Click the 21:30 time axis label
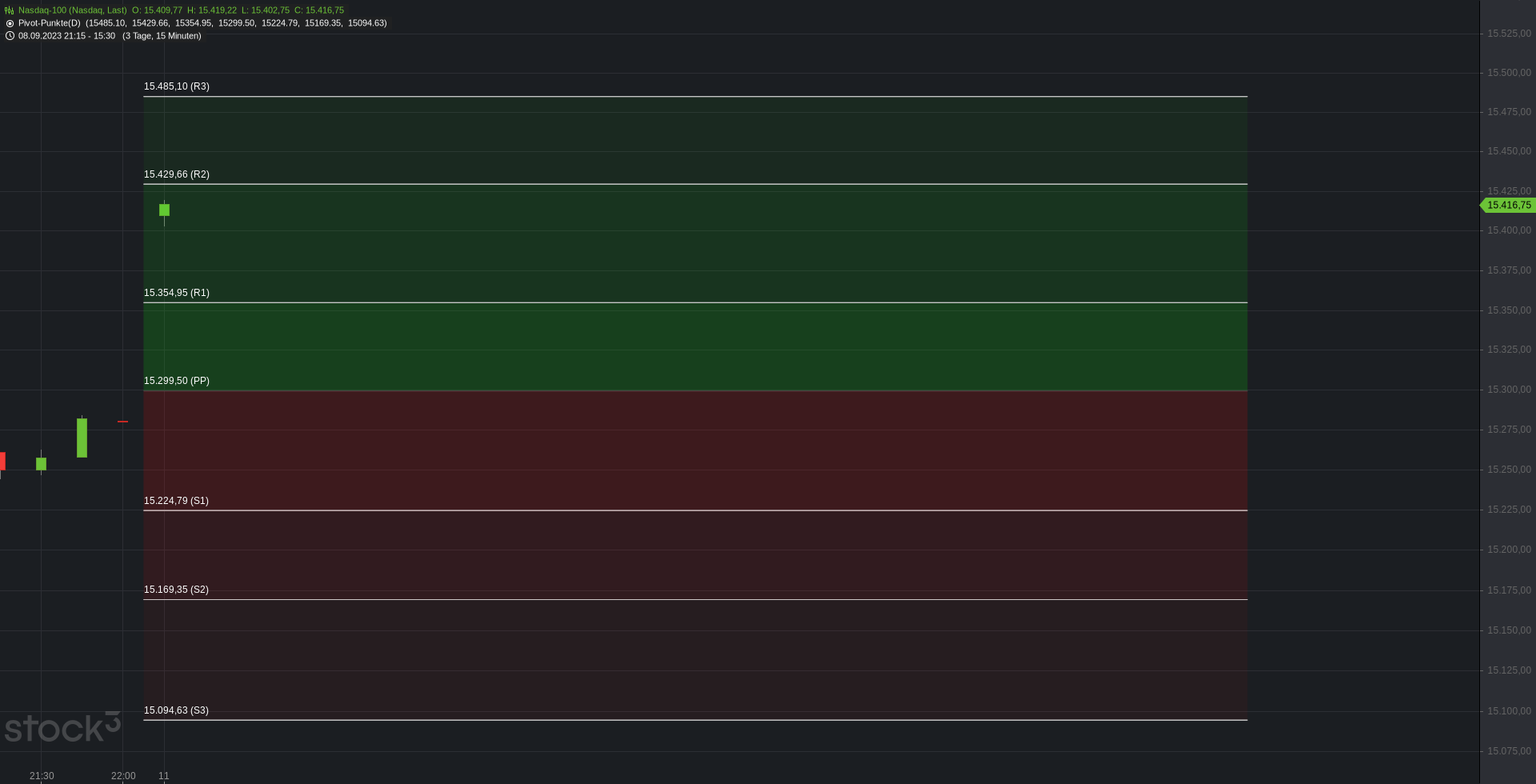This screenshot has width=1536, height=784. click(x=42, y=776)
